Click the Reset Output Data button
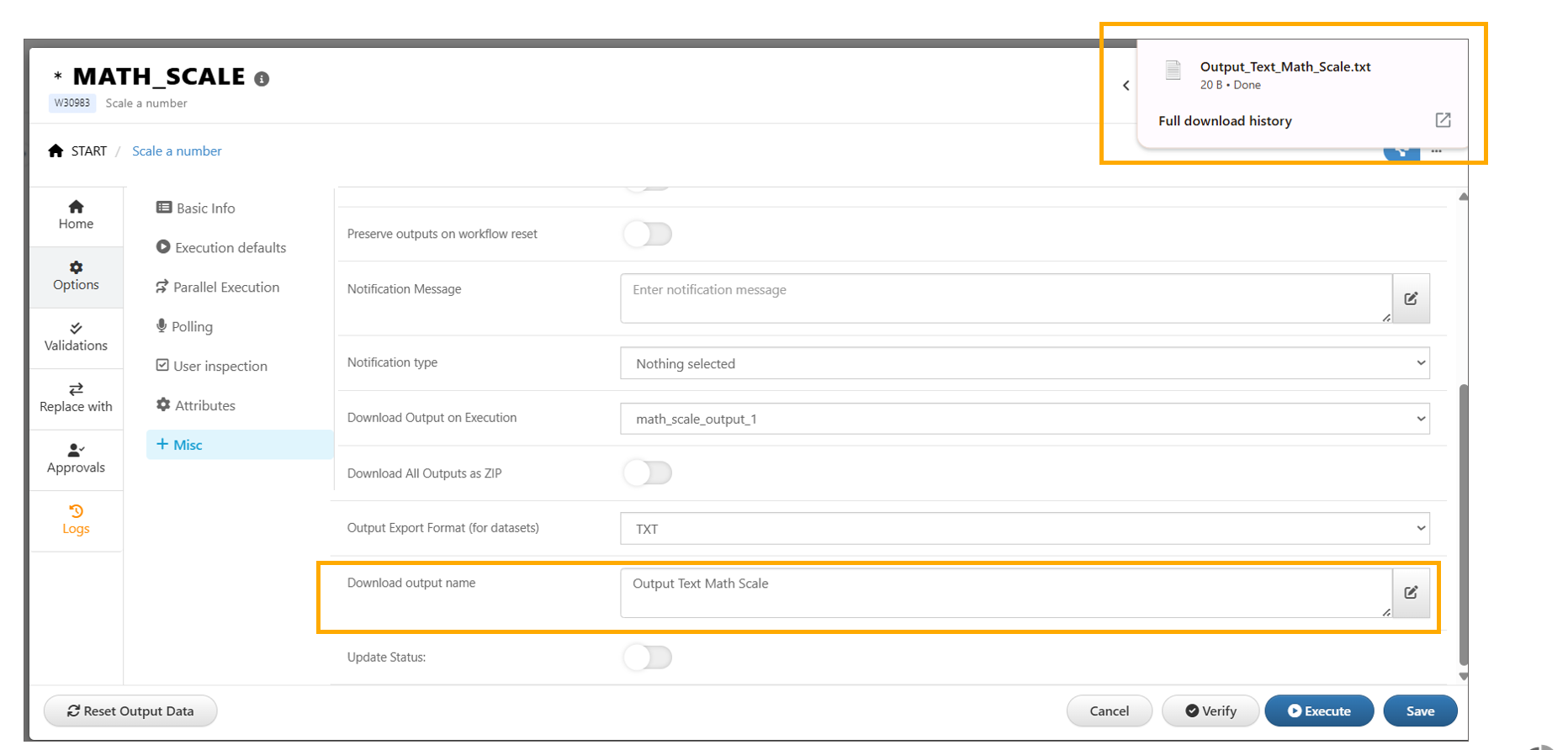This screenshot has width=1568, height=750. click(130, 711)
